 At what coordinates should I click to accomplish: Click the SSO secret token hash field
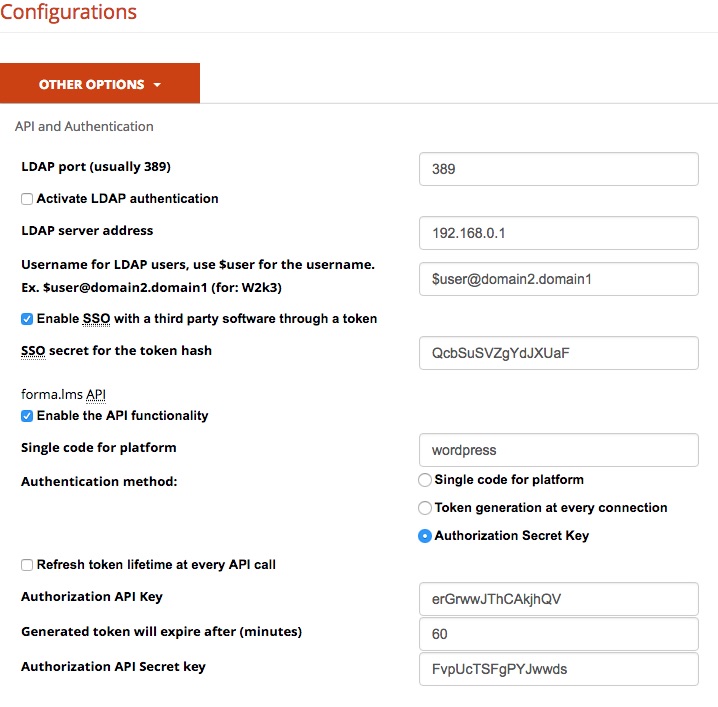[x=558, y=353]
